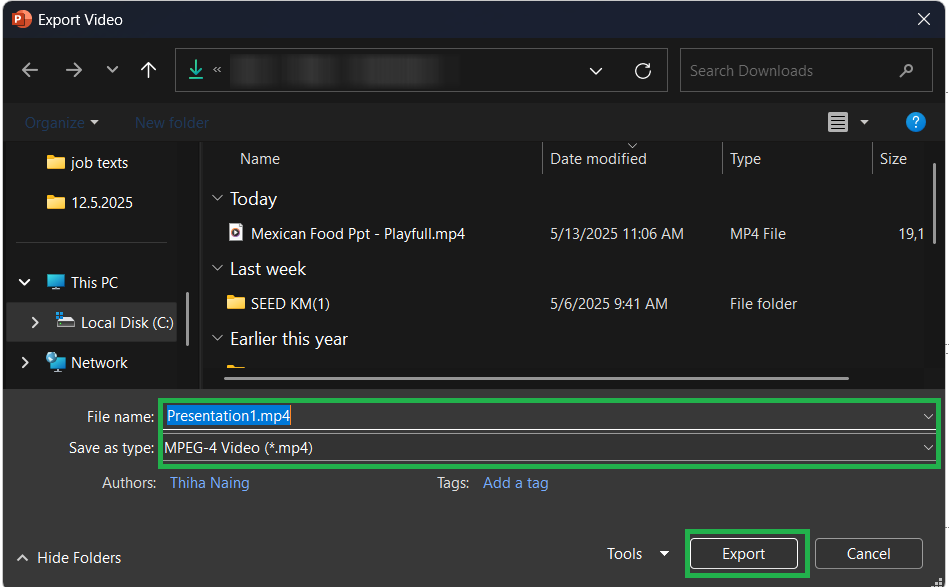Expand the Network tree node

coord(25,362)
